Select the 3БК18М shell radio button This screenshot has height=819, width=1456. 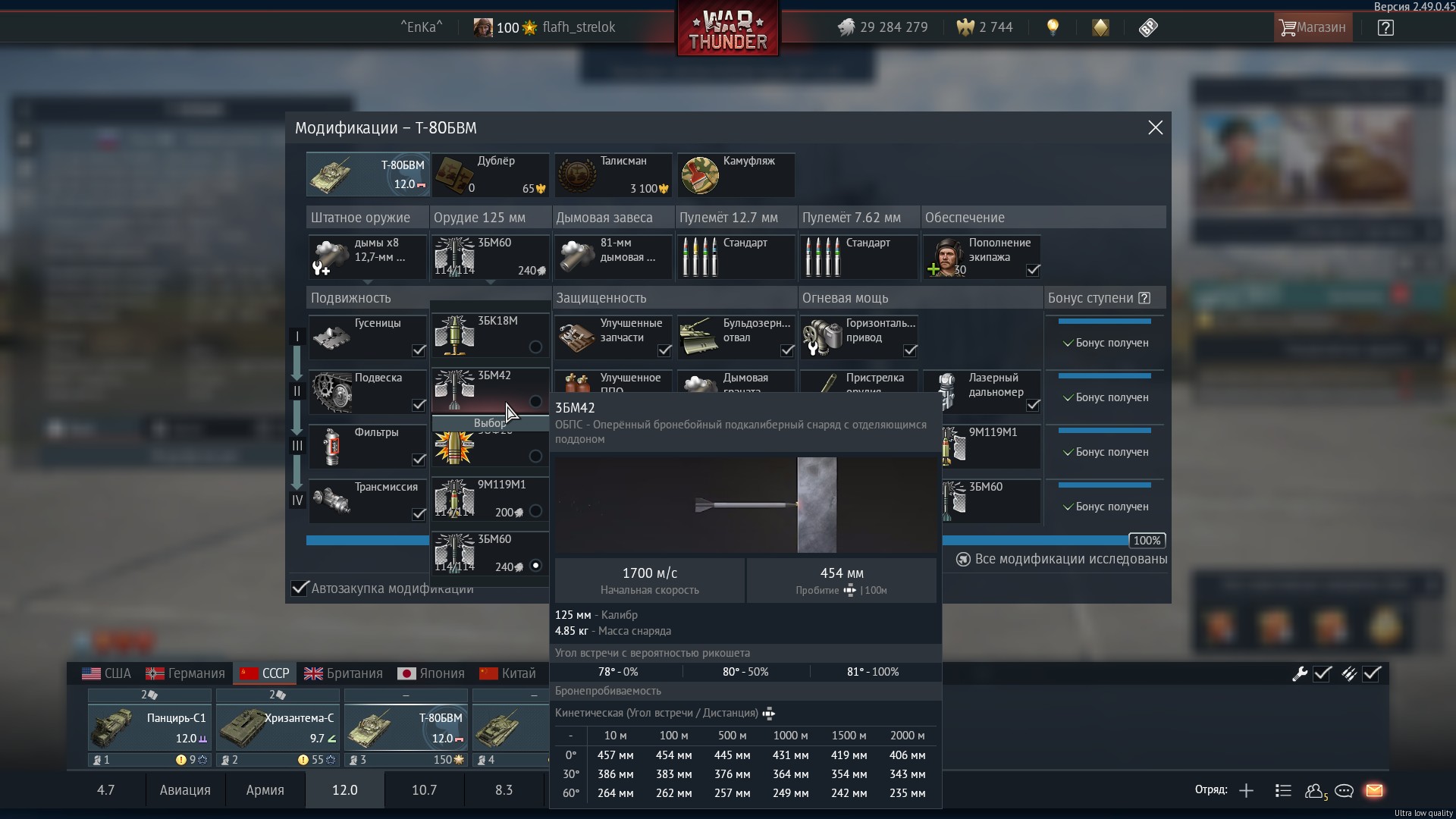pos(535,347)
